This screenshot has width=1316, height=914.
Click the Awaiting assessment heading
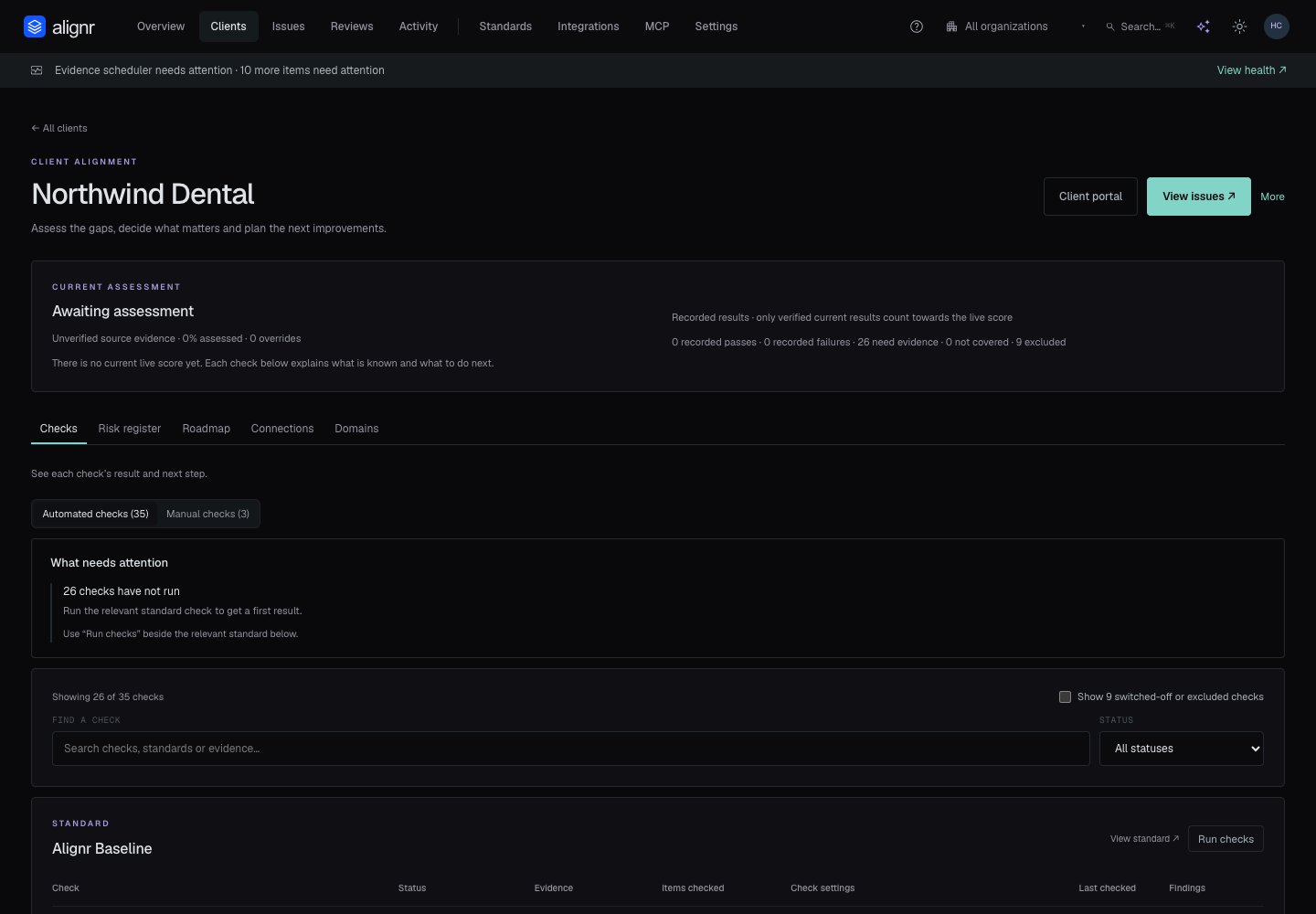click(x=122, y=312)
